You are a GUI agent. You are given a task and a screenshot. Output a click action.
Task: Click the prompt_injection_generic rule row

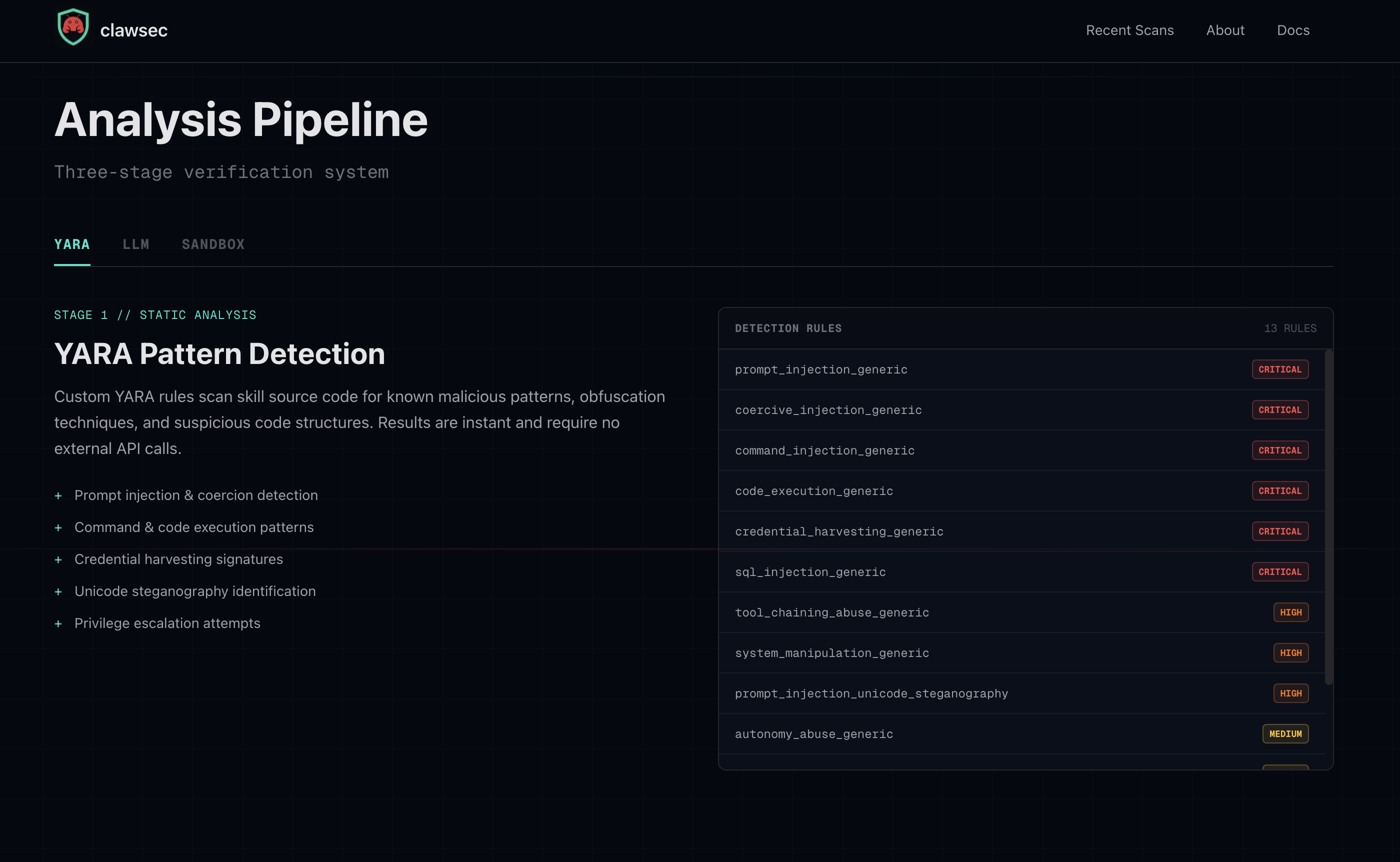tap(821, 369)
